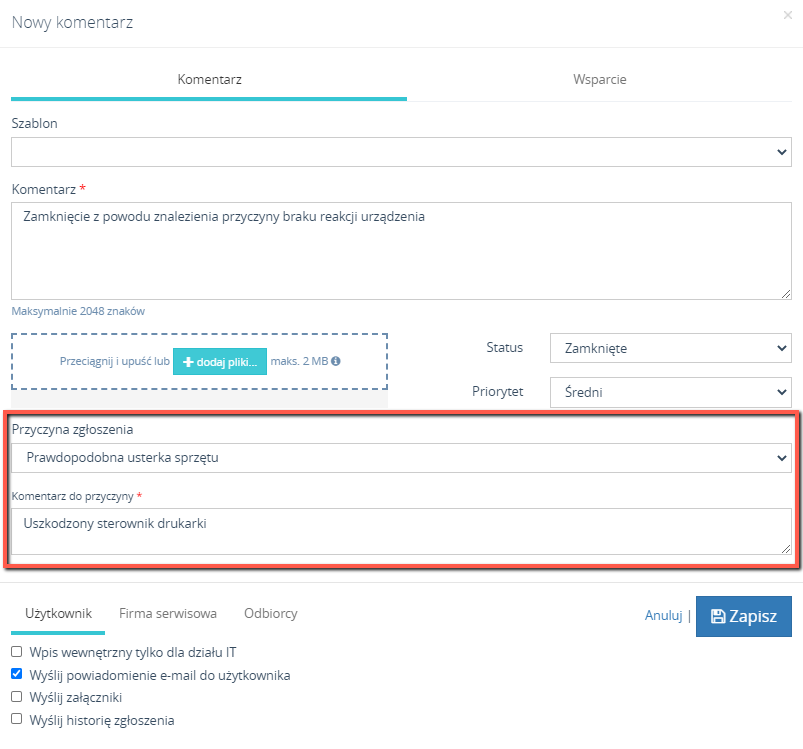Check the Wyślij załączniki option

click(17, 697)
